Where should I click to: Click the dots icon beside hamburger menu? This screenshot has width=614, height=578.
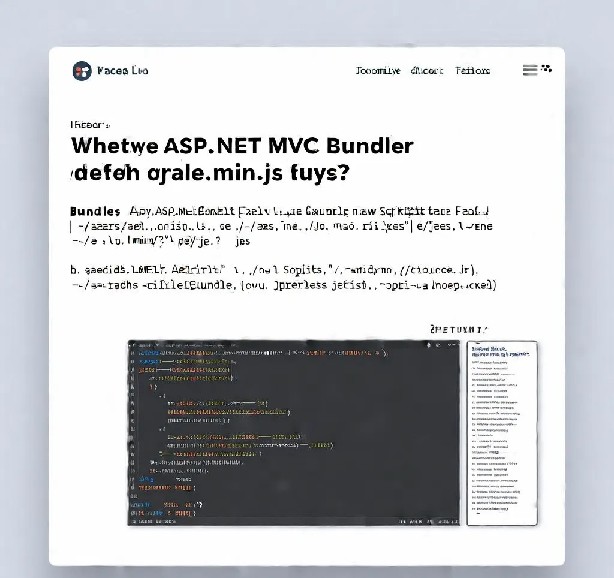(x=547, y=69)
